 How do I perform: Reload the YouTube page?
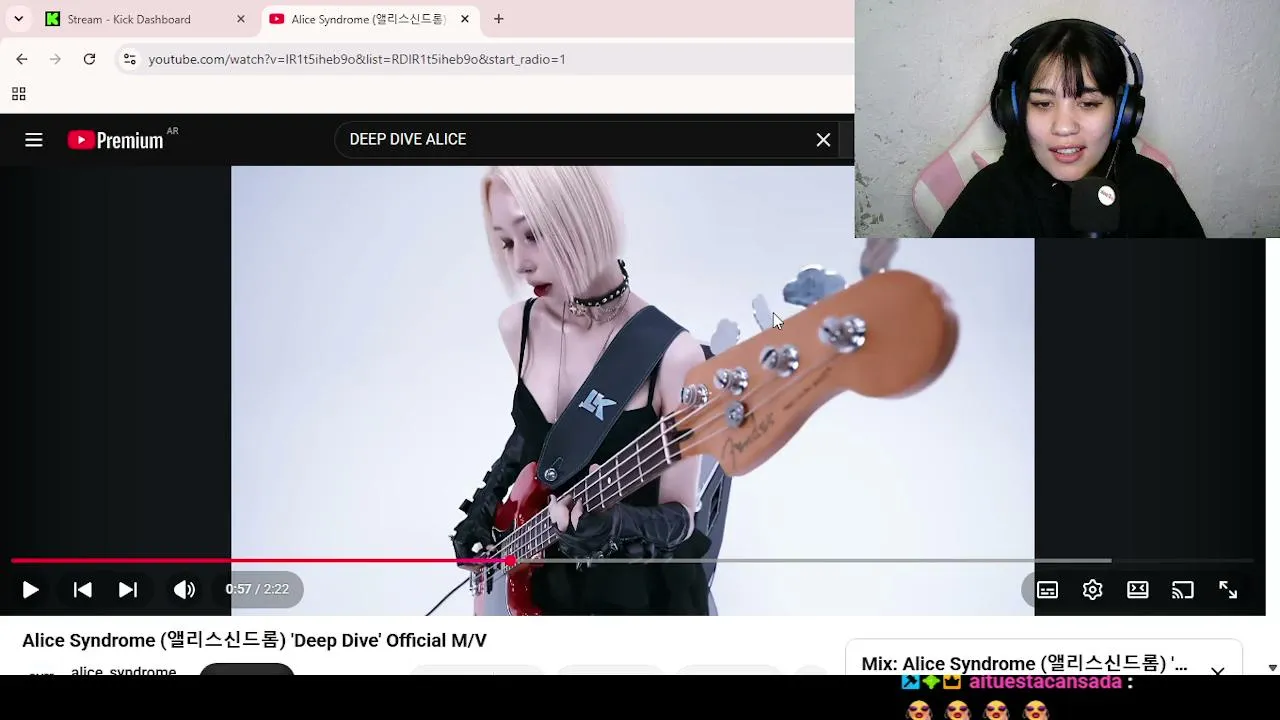click(x=90, y=59)
